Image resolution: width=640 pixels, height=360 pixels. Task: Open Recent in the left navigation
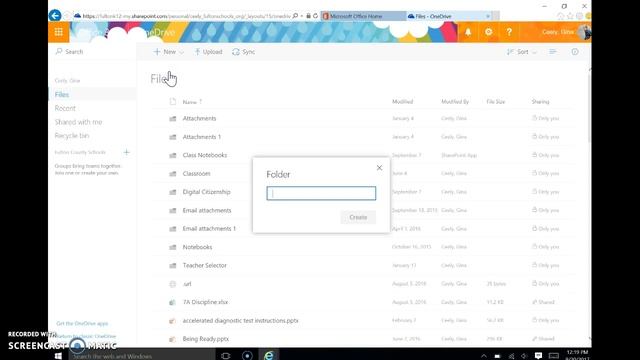pyautogui.click(x=65, y=108)
